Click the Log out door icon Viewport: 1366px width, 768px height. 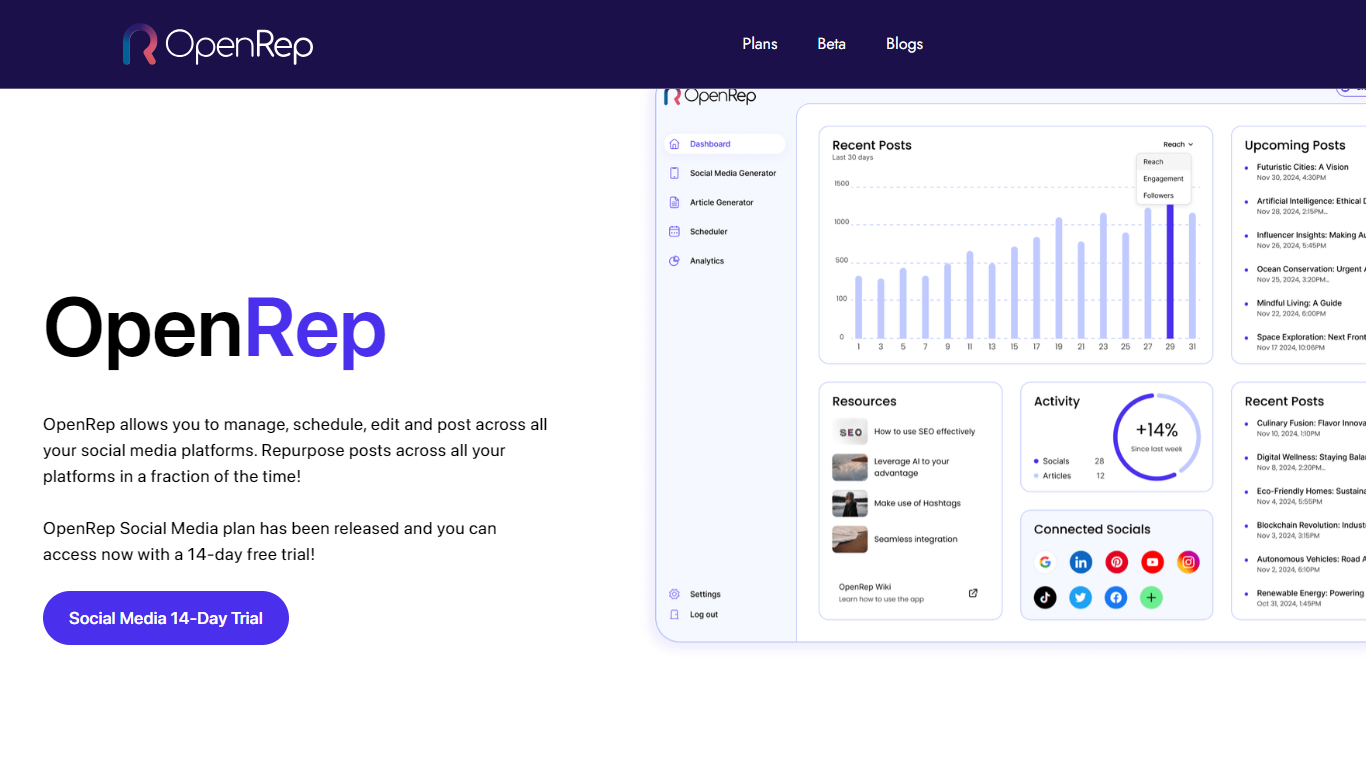click(x=674, y=614)
